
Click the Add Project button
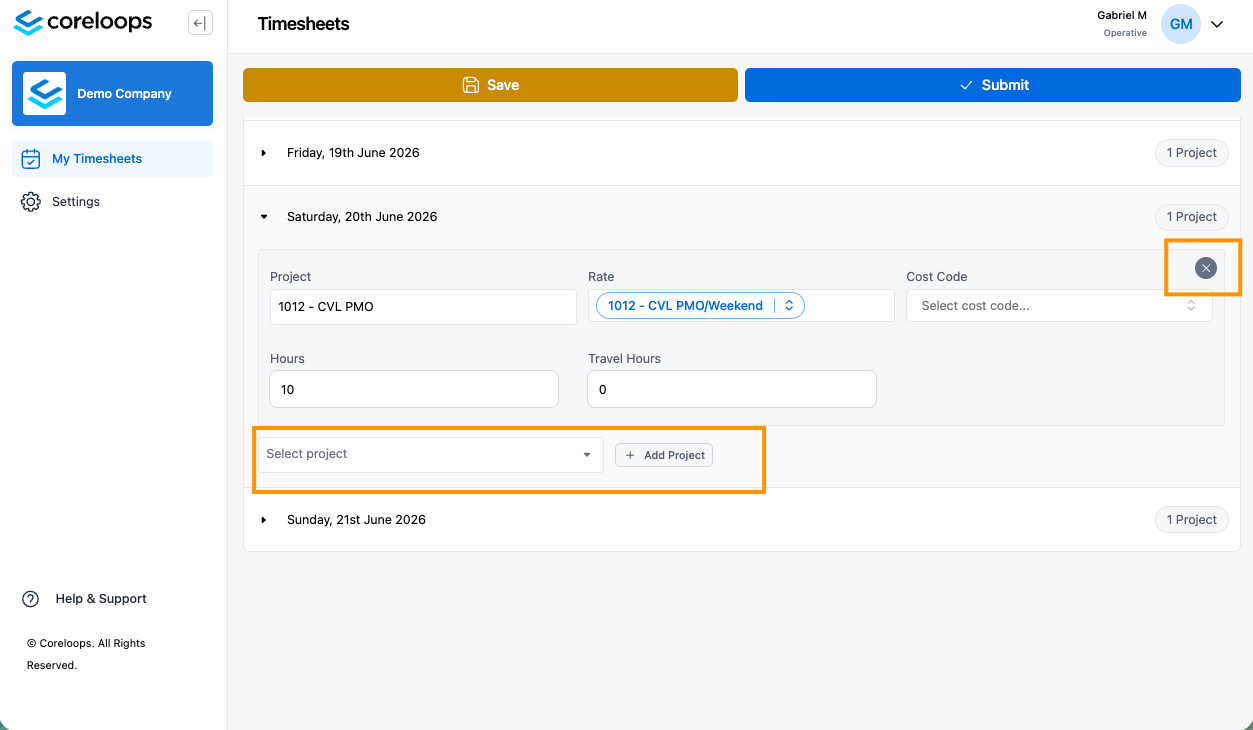[664, 455]
